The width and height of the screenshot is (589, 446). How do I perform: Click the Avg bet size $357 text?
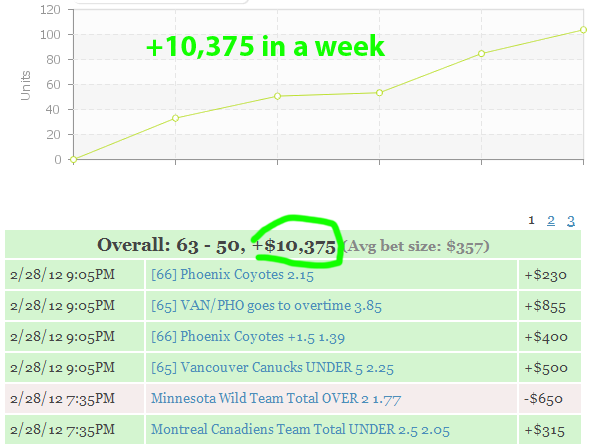point(417,246)
